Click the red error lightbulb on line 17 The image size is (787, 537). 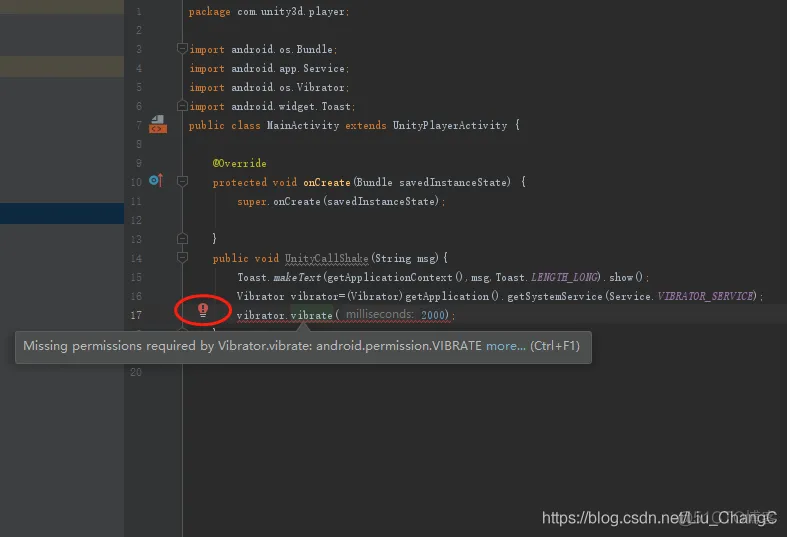pos(203,310)
